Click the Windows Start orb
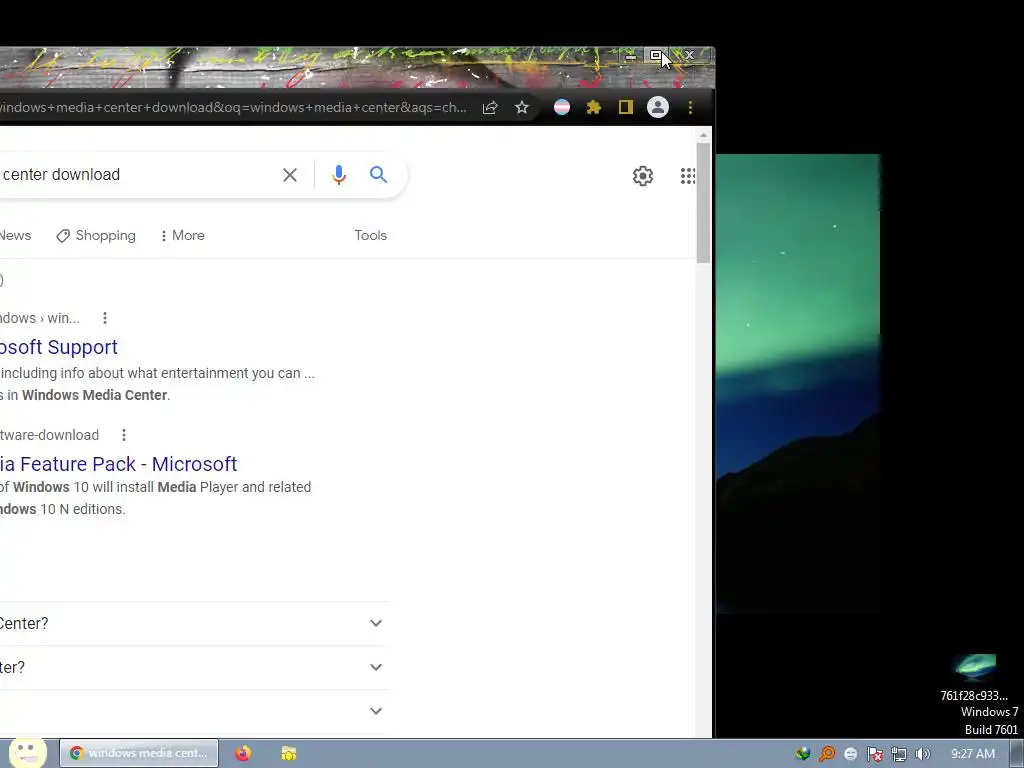Viewport: 1024px width, 768px height. coord(27,752)
